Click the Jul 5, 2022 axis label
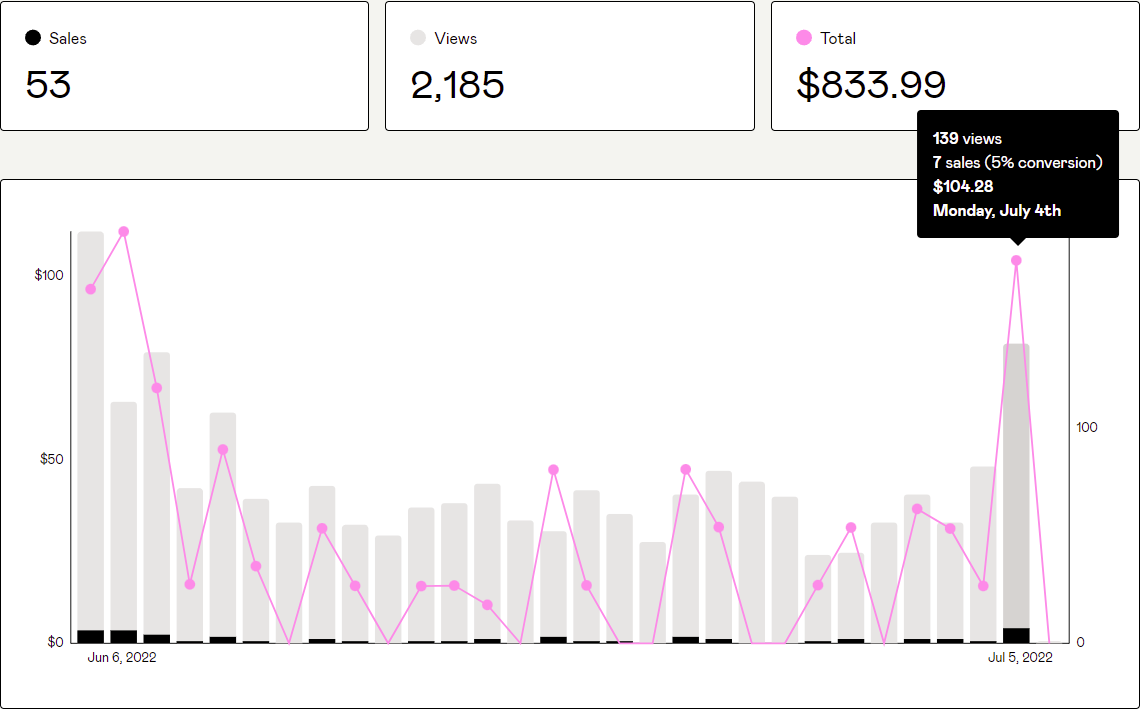 coord(1020,657)
